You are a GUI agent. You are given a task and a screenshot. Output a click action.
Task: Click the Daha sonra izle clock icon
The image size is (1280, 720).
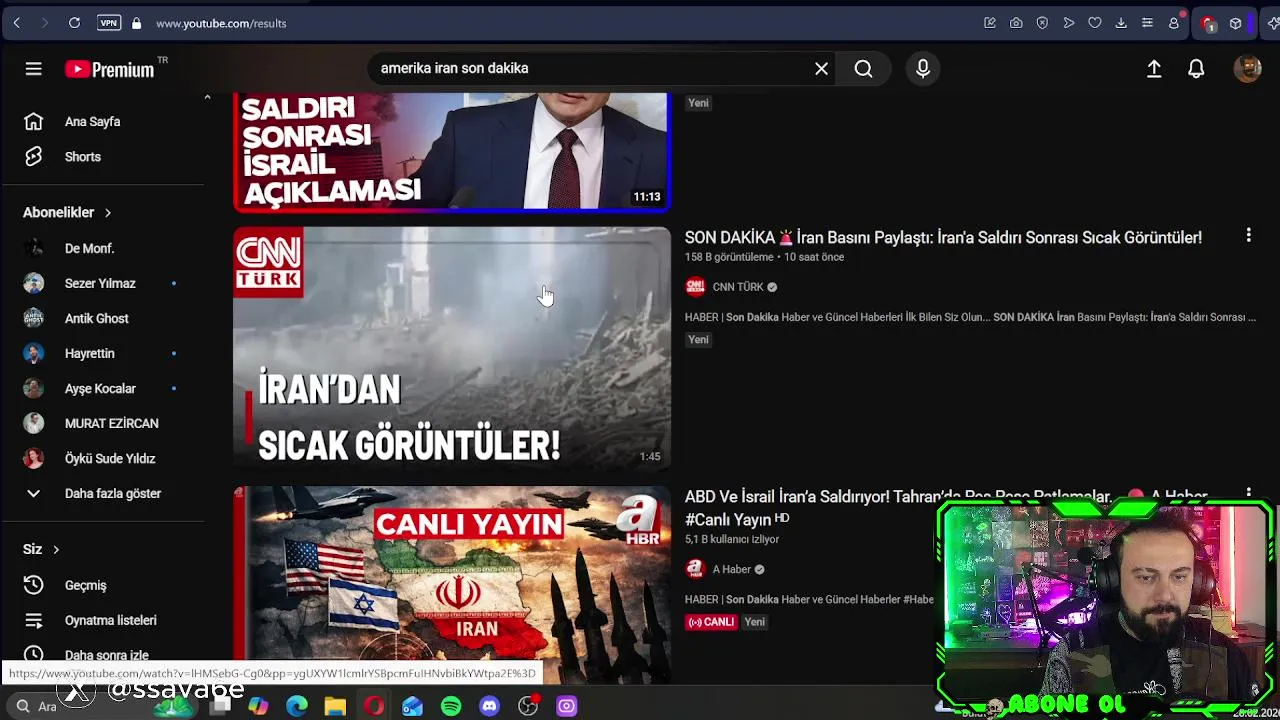coord(33,655)
